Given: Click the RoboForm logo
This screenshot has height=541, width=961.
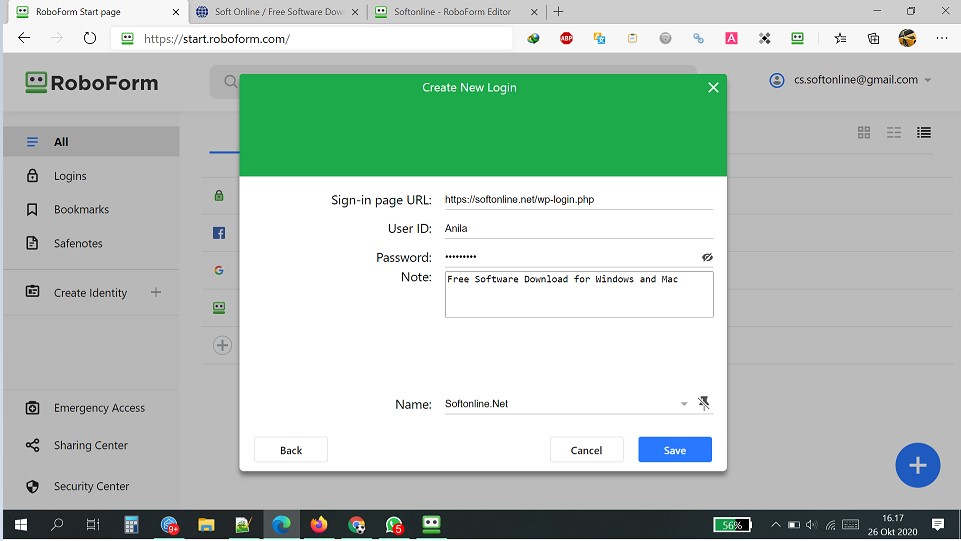Looking at the screenshot, I should tap(92, 83).
